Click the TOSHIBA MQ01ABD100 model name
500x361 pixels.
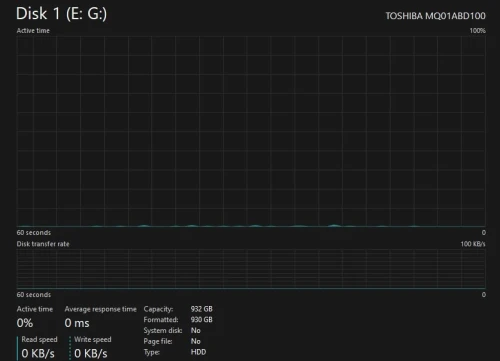[435, 16]
